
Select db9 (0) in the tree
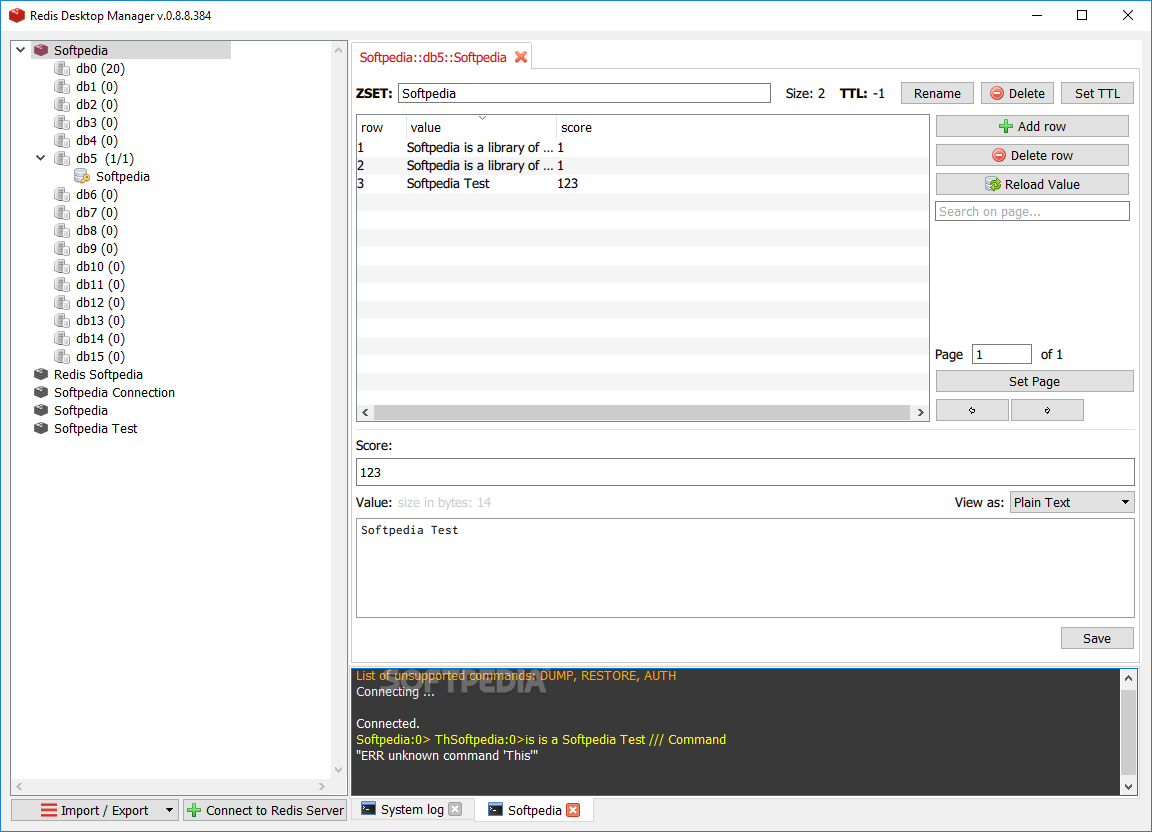(x=96, y=248)
